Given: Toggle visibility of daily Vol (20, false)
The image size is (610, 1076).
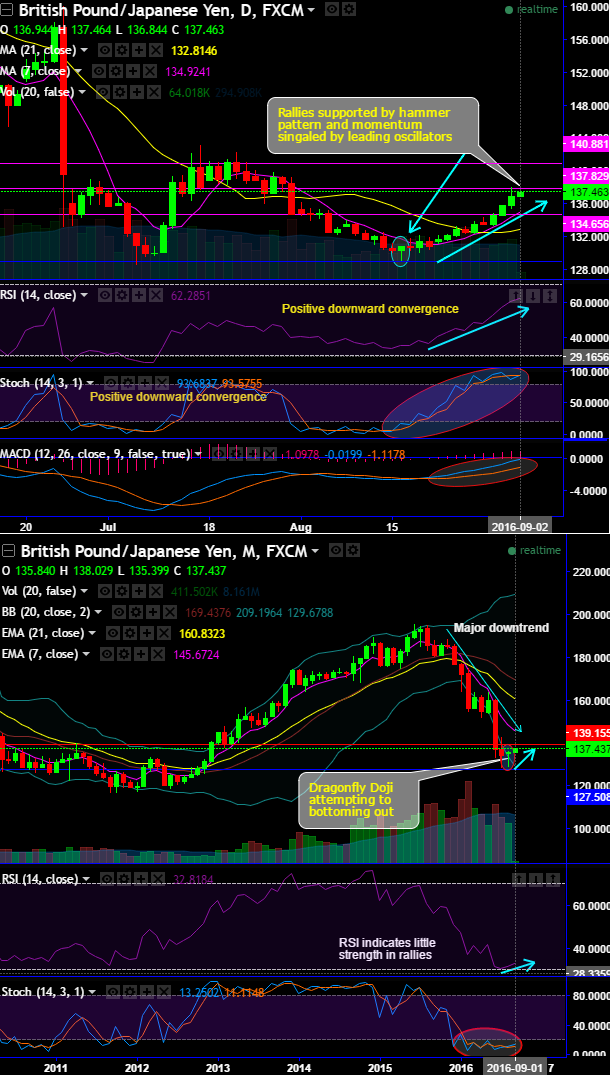Looking at the screenshot, I should coord(104,92).
